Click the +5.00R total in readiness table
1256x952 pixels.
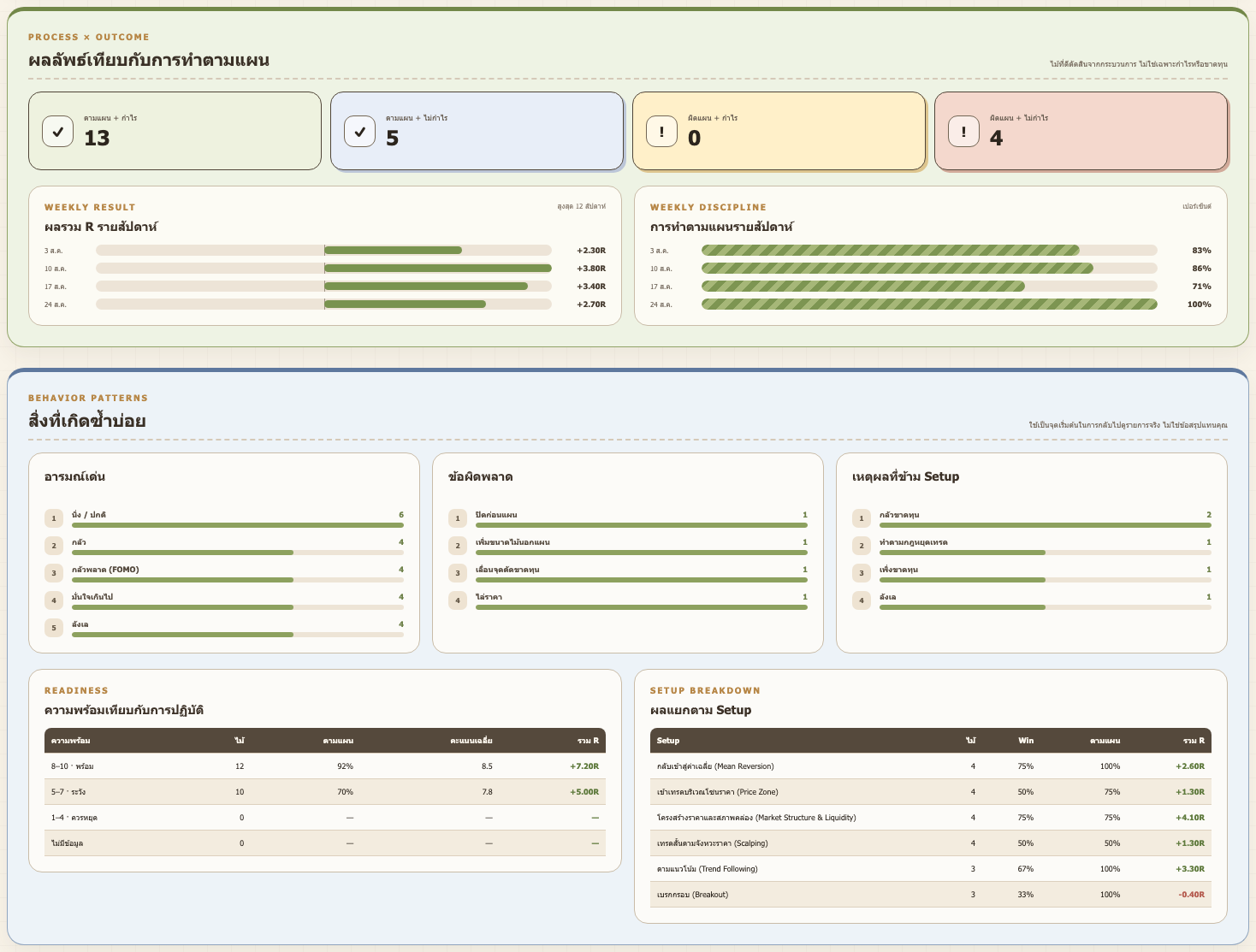coord(584,792)
